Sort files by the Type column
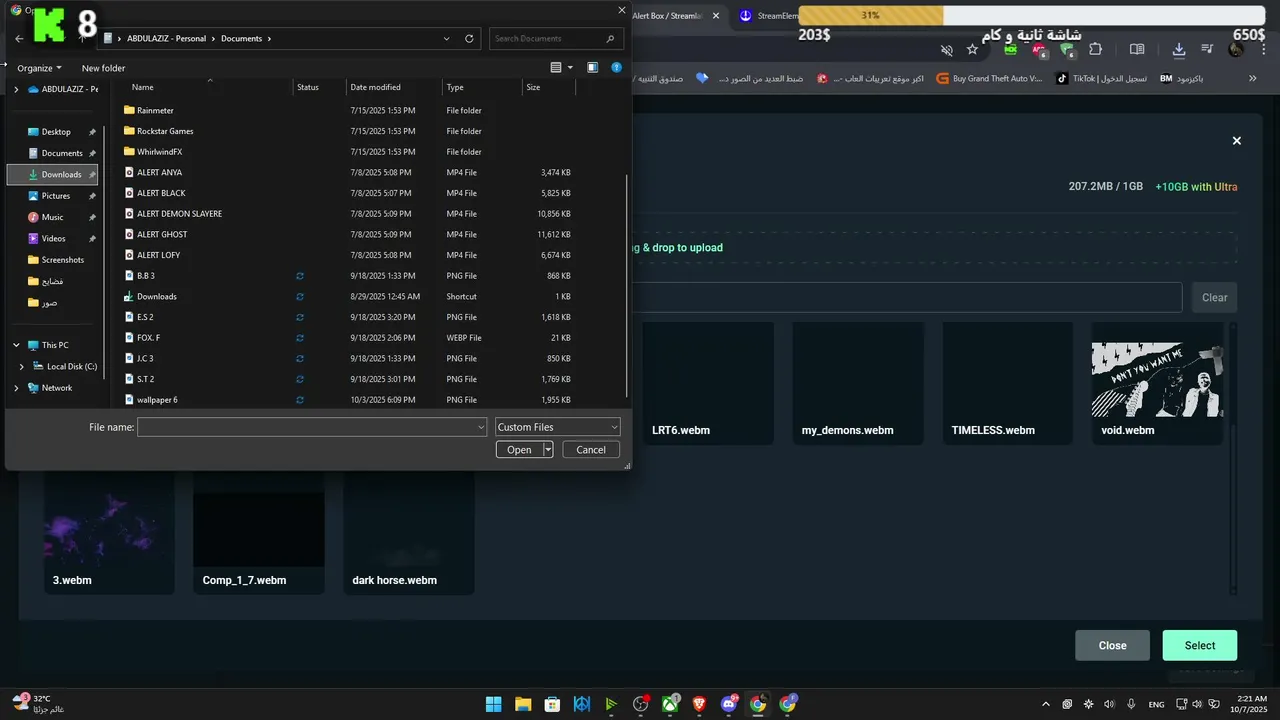Screen dimensions: 1280x720 tap(455, 87)
